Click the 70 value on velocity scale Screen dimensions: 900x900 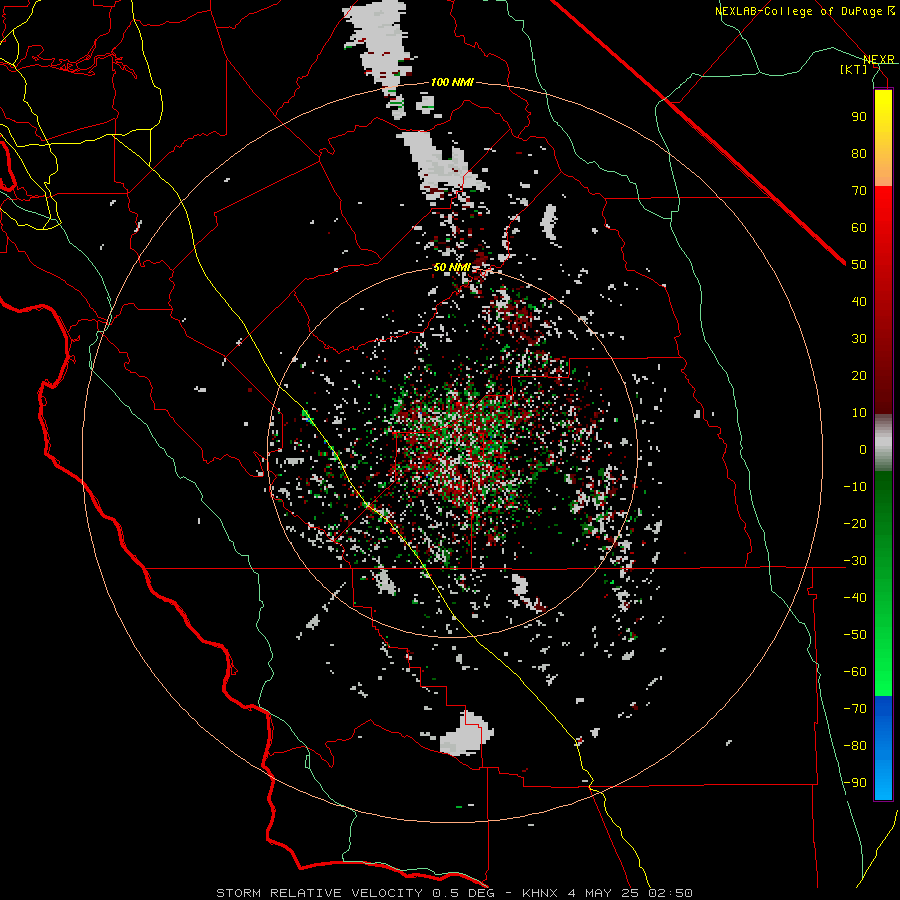coord(859,191)
